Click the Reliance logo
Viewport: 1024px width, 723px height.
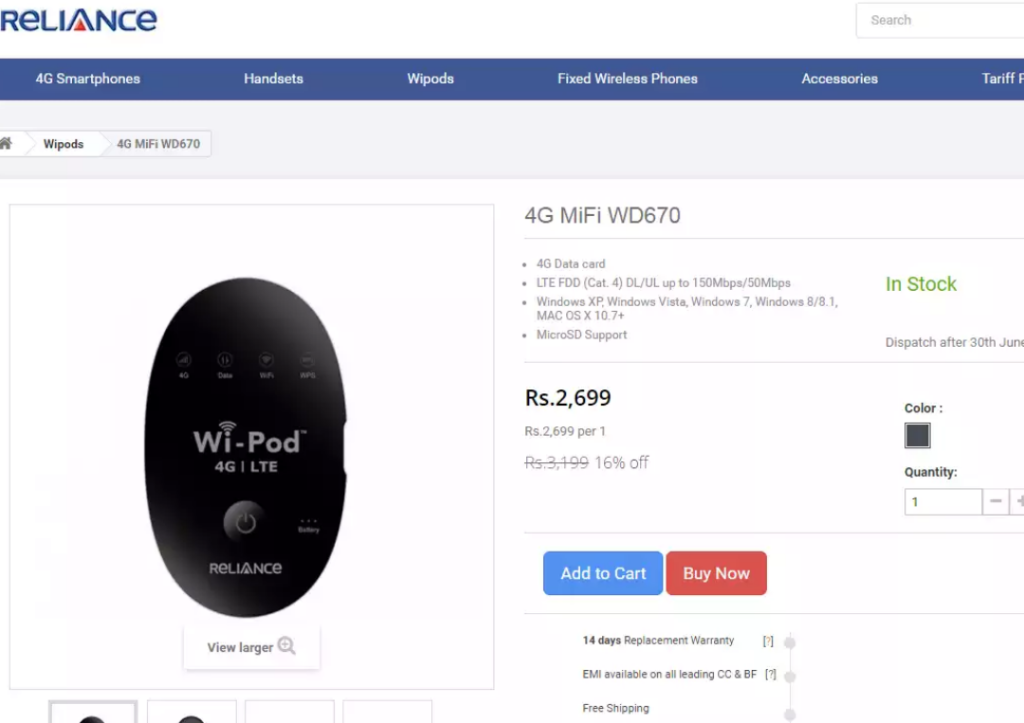pyautogui.click(x=78, y=19)
